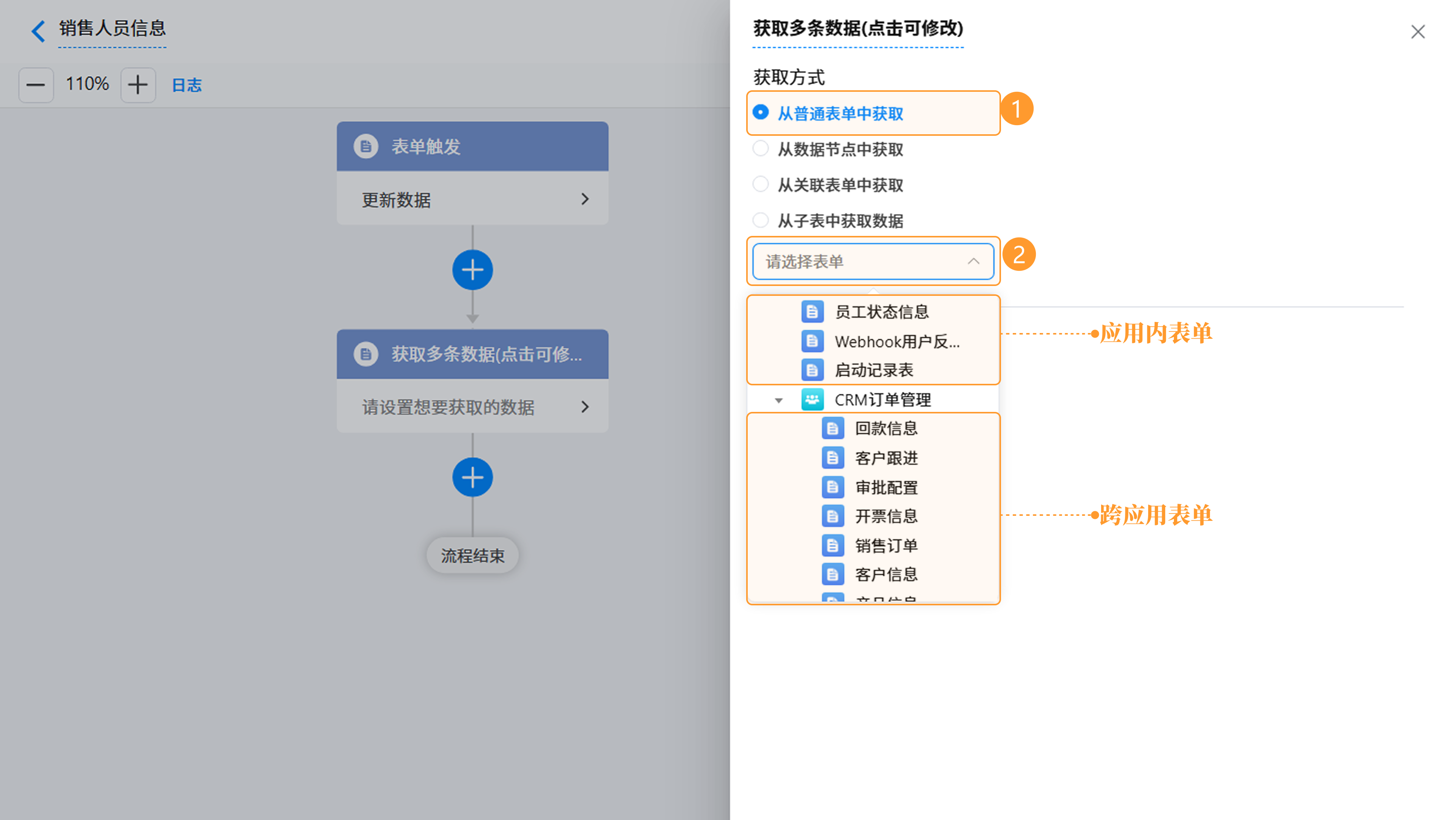Open 请设置想要获取的数据 row chevron

[x=585, y=407]
